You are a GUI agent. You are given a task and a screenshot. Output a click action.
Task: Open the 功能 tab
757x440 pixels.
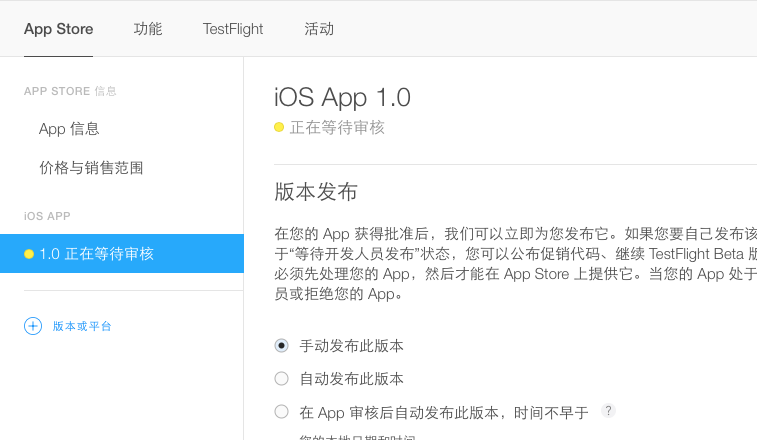pyautogui.click(x=148, y=29)
